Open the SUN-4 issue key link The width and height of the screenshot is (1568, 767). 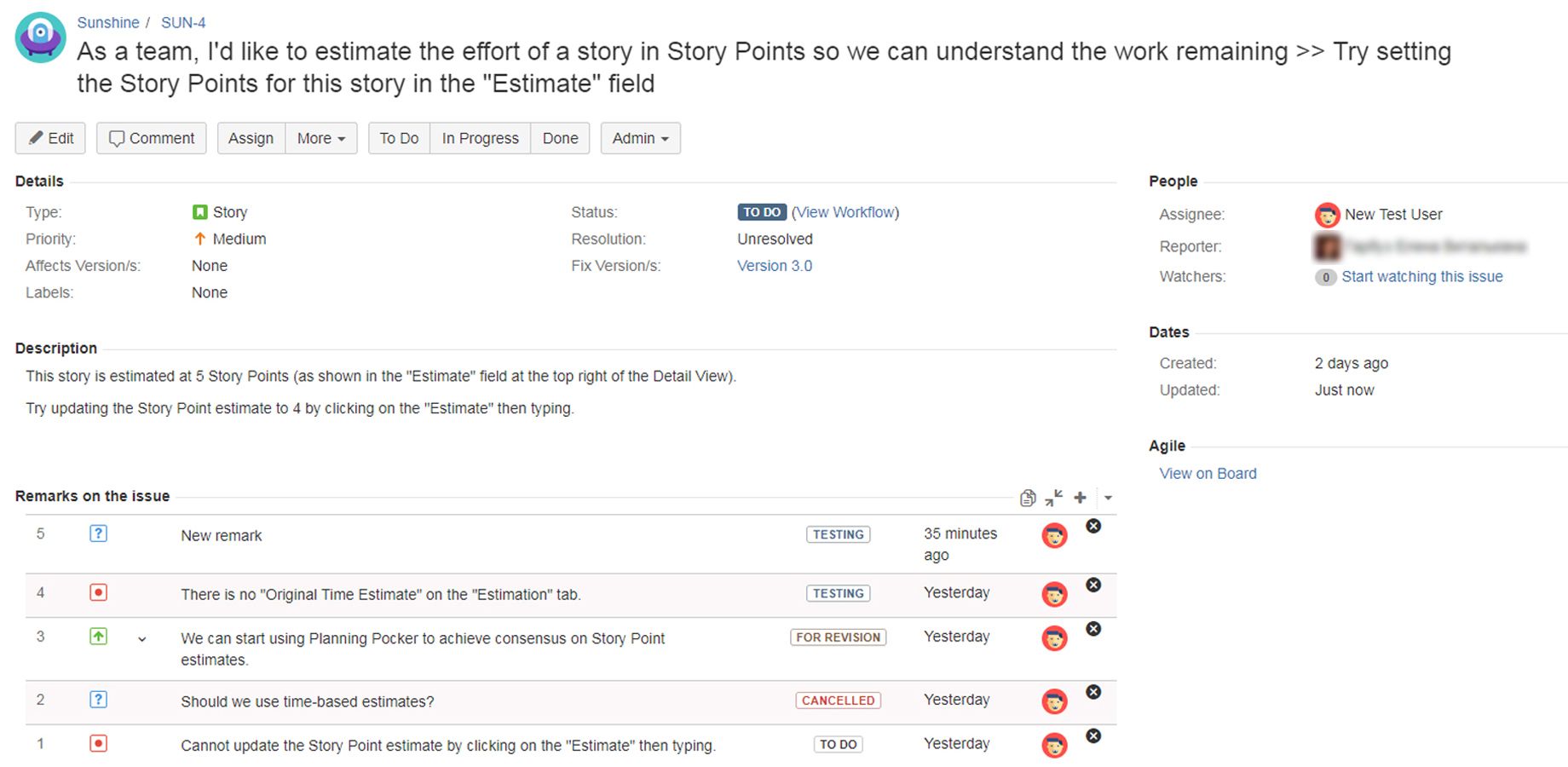(183, 23)
